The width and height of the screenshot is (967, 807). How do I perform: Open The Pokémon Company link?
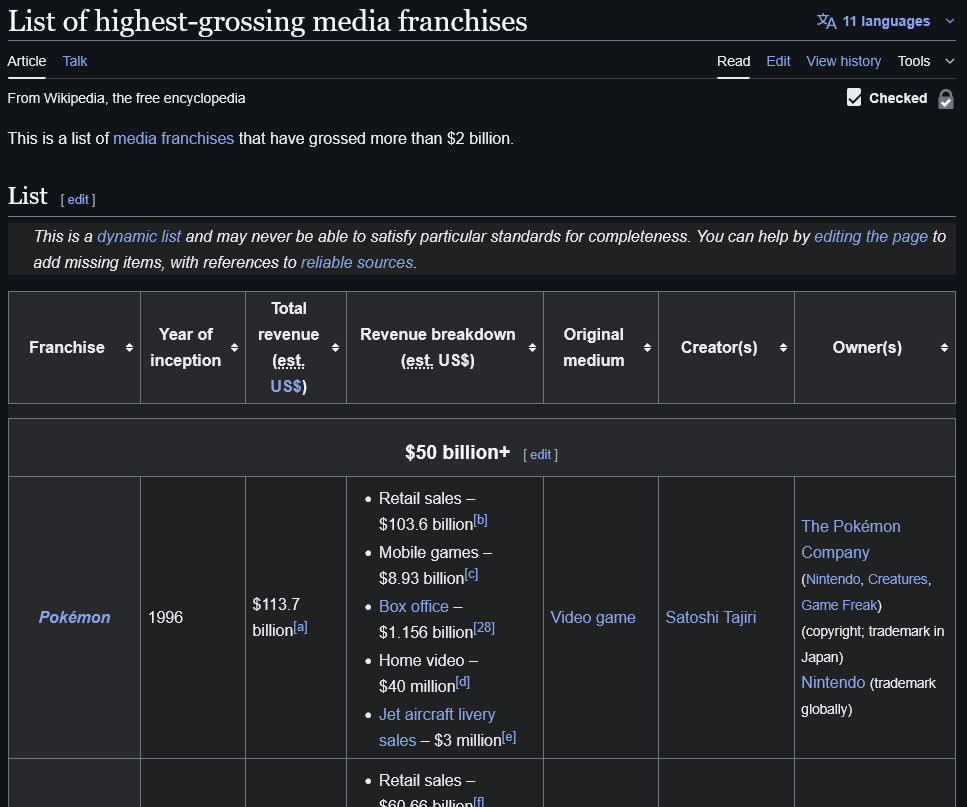click(850, 539)
